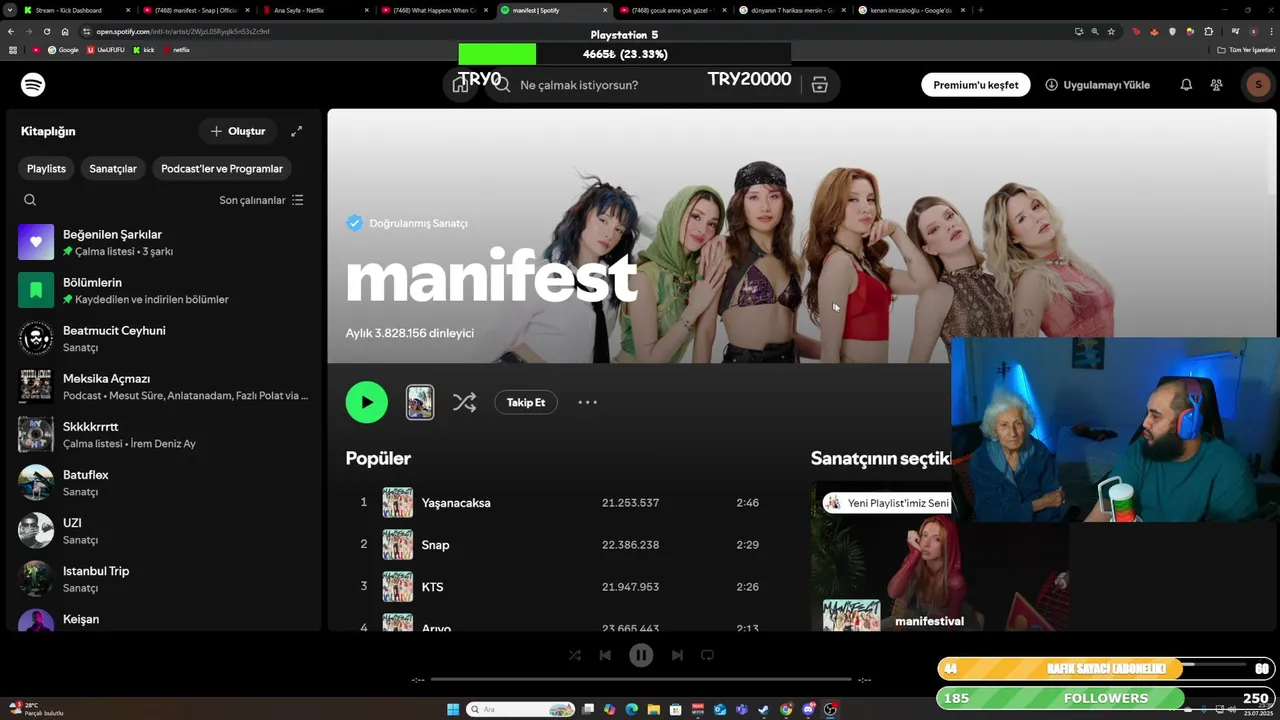Reload the page with refresh icon
This screenshot has width=1280, height=720.
pyautogui.click(x=46, y=31)
